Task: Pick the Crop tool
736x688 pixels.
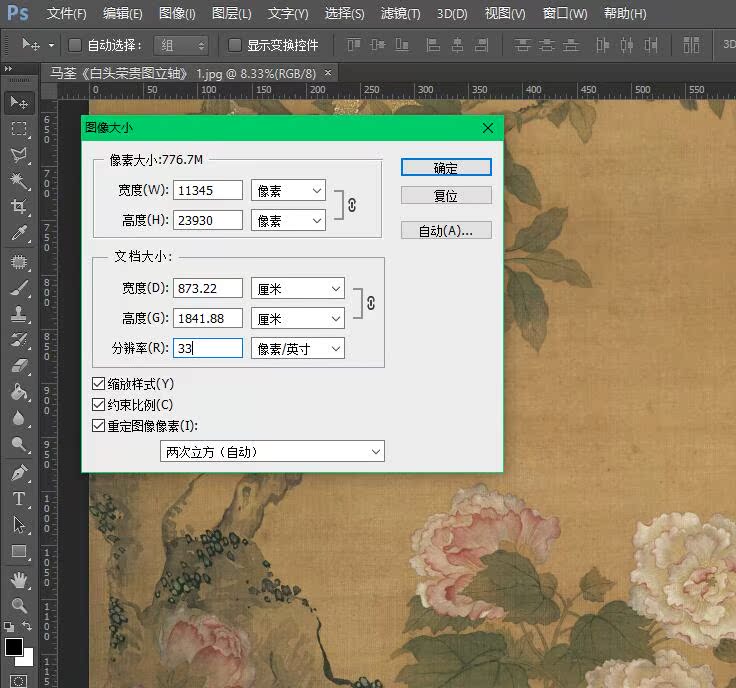Action: coord(19,207)
